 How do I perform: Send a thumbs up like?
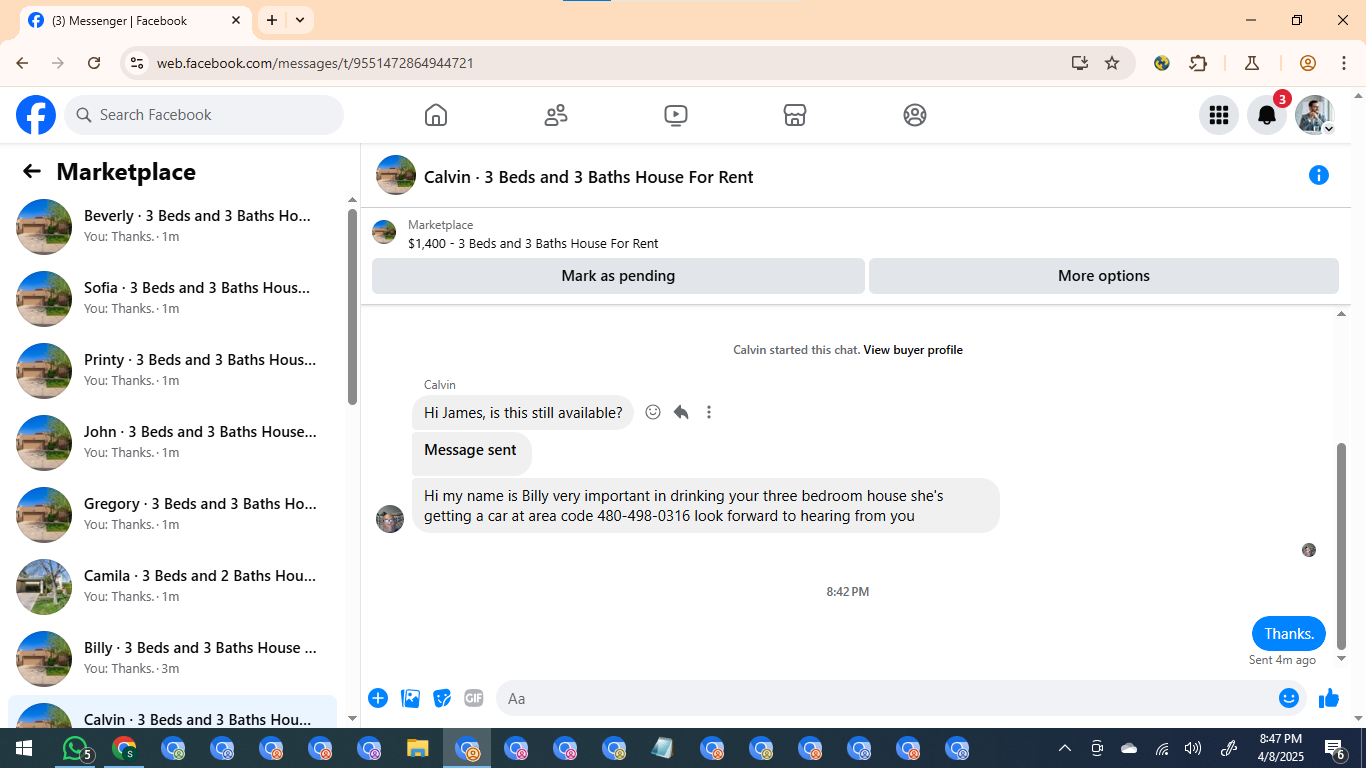[1329, 698]
